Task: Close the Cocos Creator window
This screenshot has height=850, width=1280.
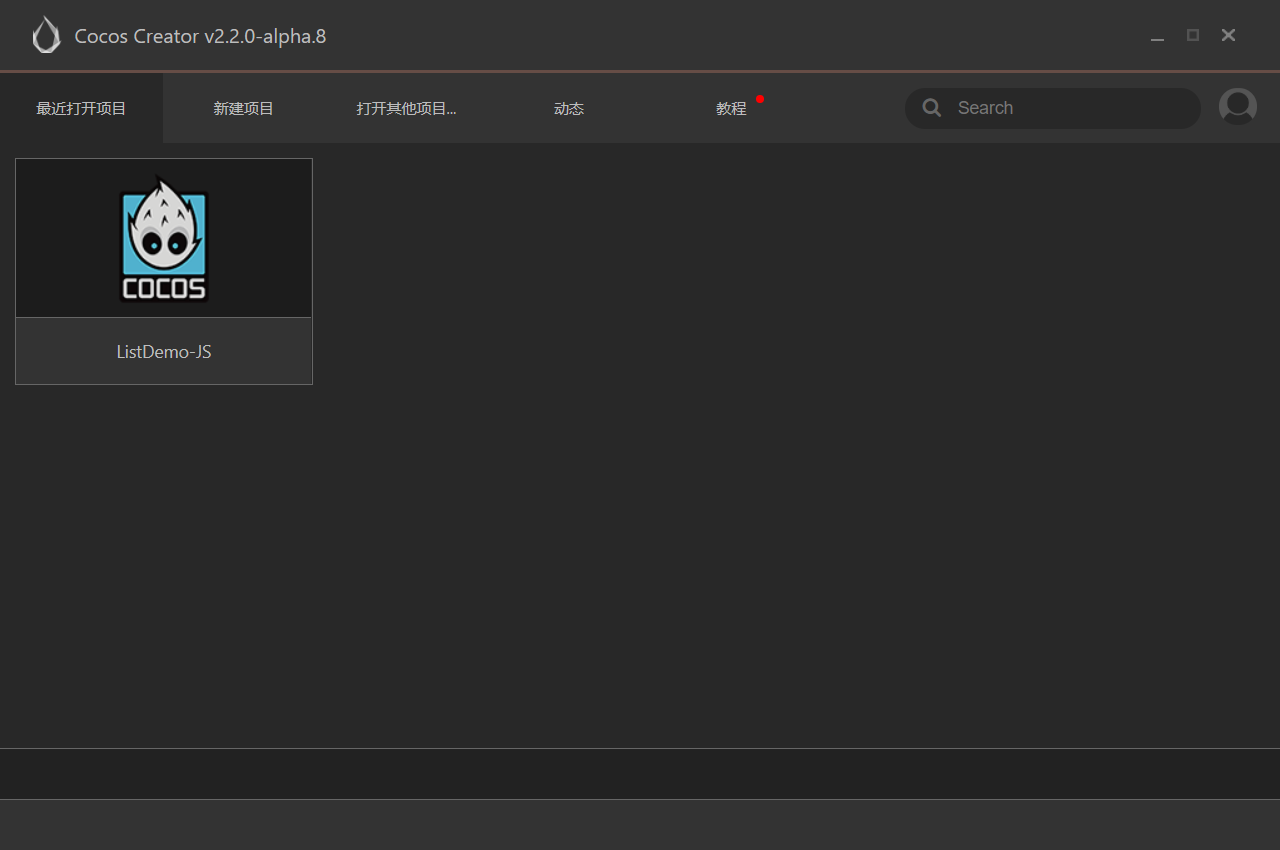Action: pos(1229,35)
